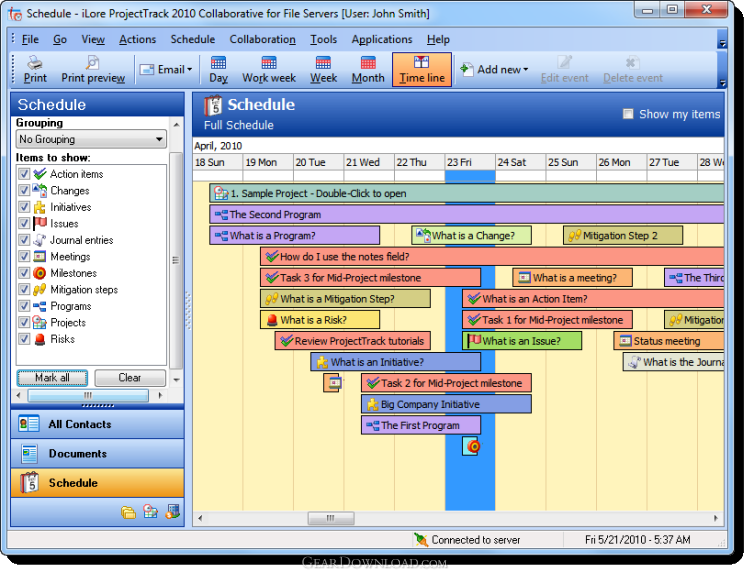
Task: Click the timeline scroll left arrow
Action: pyautogui.click(x=200, y=518)
